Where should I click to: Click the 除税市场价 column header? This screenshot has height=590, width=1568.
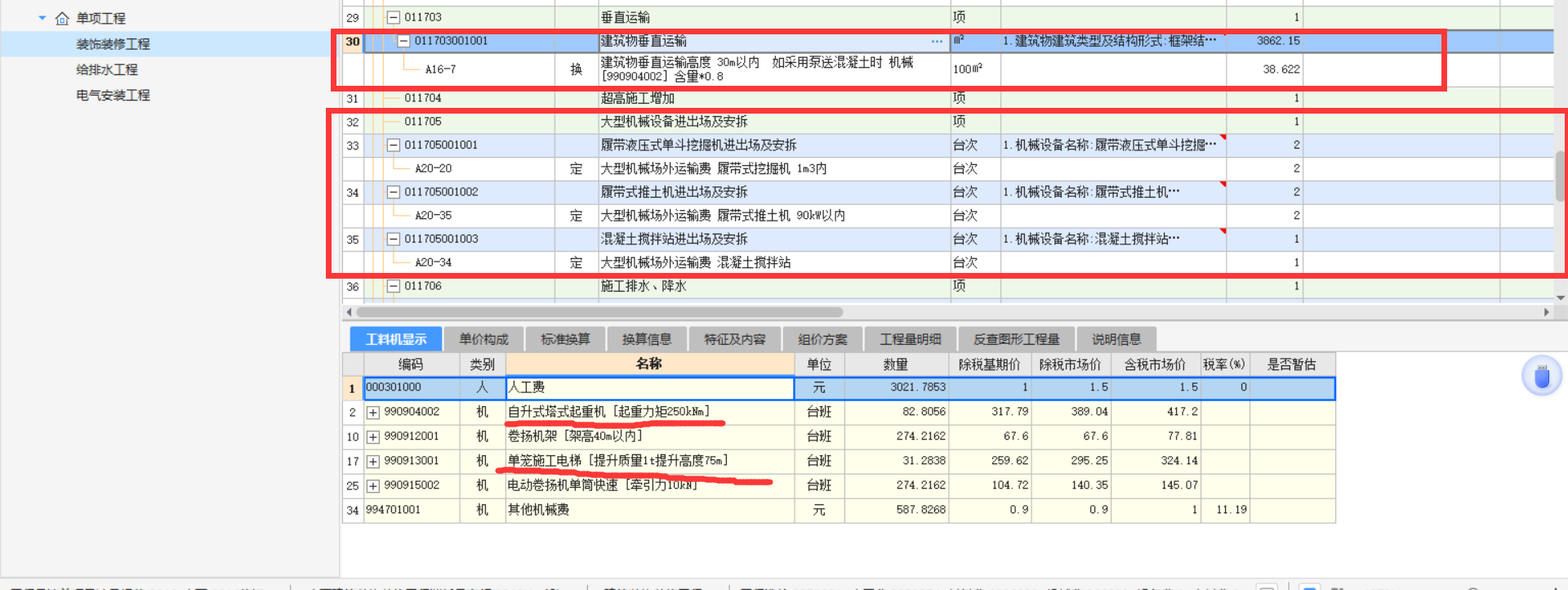(1070, 364)
